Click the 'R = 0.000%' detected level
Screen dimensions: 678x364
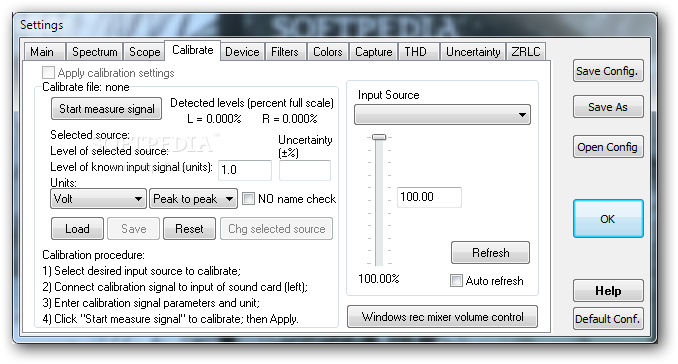[290, 119]
